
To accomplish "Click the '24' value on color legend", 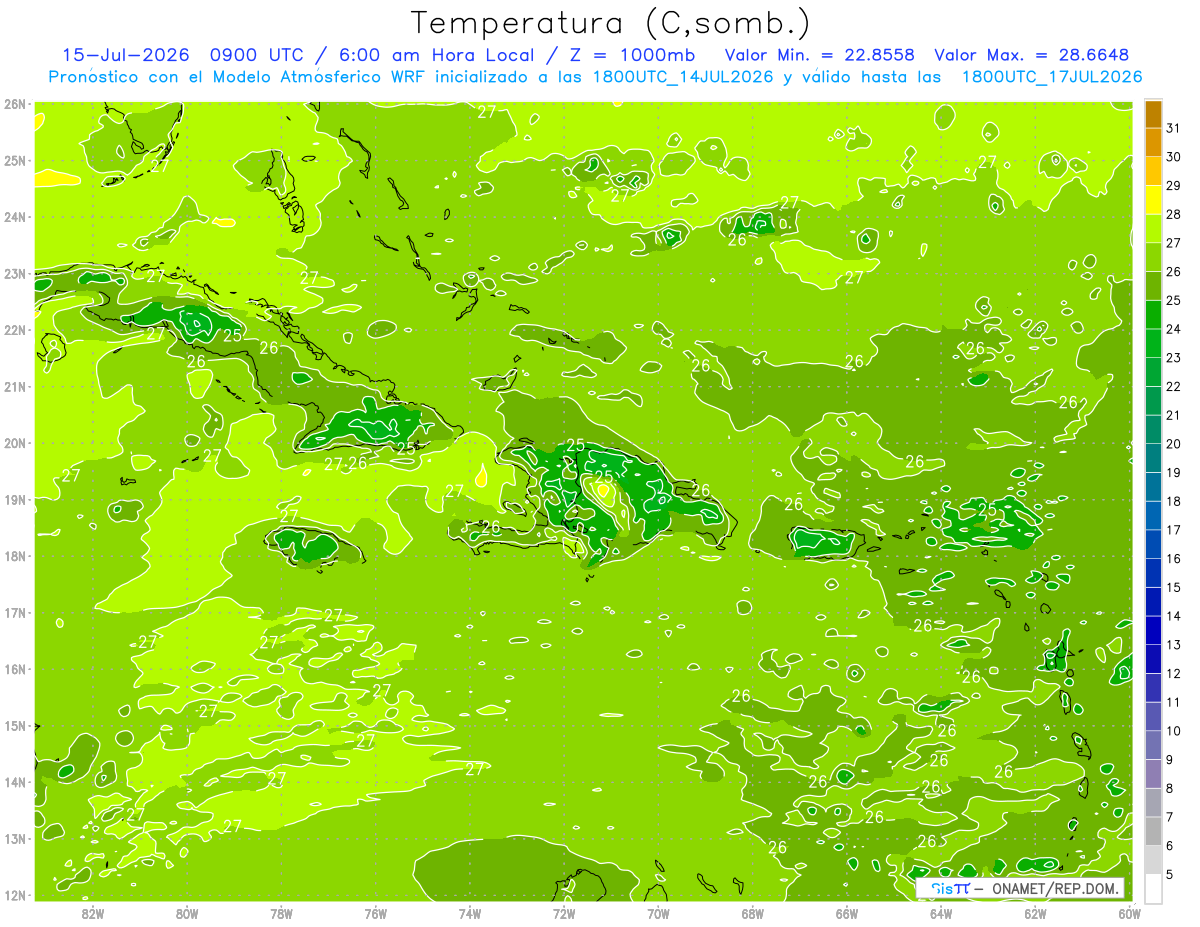I will (1174, 329).
